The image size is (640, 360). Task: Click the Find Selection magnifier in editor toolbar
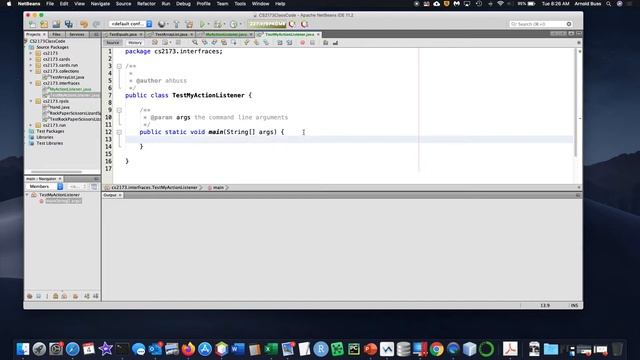[195, 42]
